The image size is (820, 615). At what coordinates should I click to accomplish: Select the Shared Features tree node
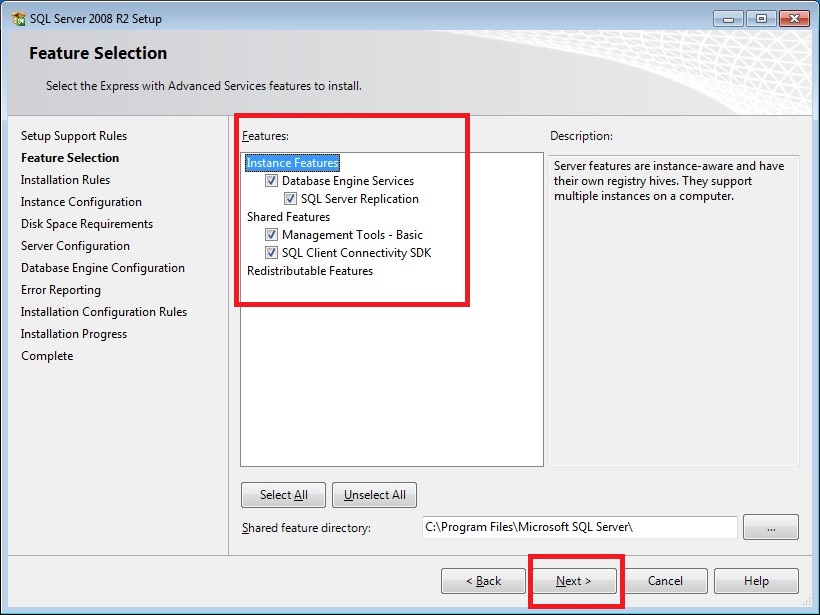coord(288,217)
